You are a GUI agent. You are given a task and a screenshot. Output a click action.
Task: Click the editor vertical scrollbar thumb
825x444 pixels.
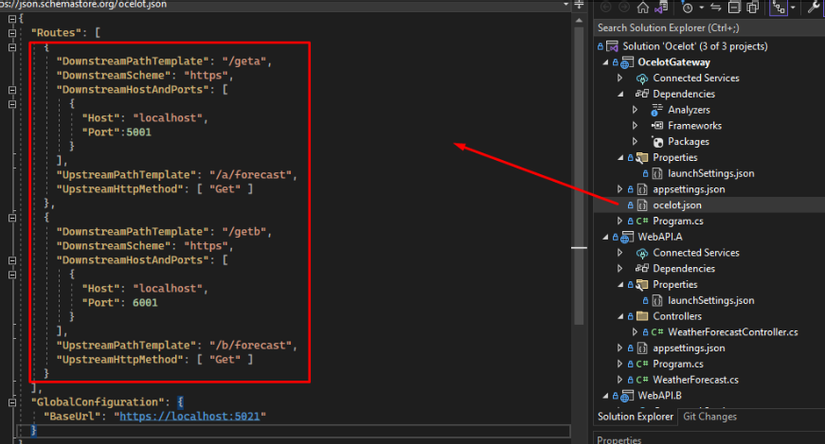click(x=579, y=176)
